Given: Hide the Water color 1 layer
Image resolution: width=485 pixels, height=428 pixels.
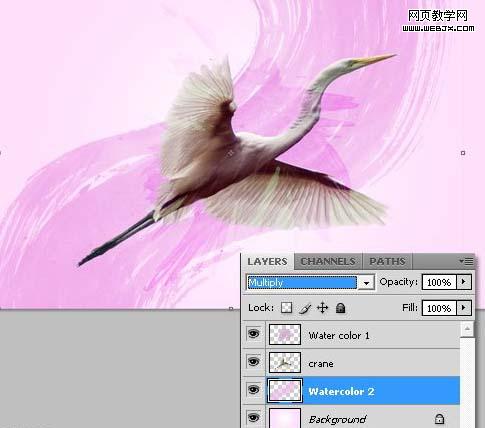Looking at the screenshot, I should click(253, 334).
